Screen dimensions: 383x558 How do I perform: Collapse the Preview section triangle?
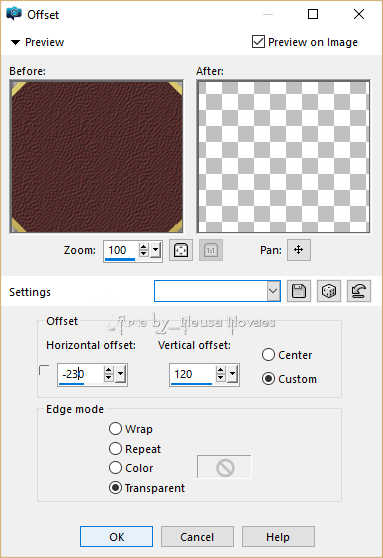pos(15,42)
